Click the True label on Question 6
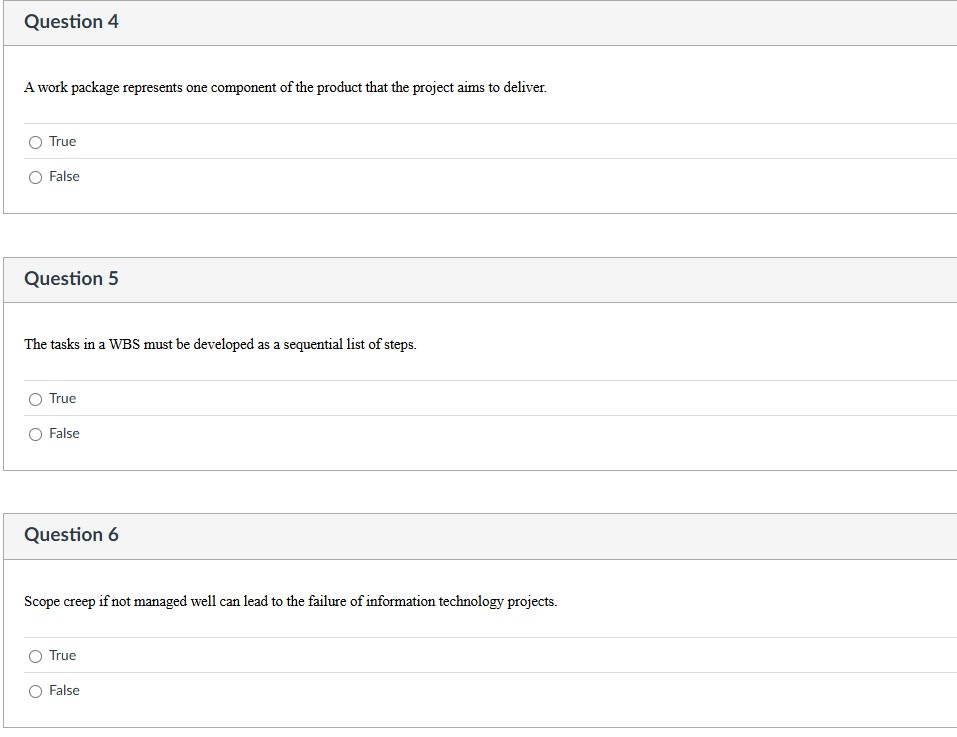957x737 pixels. pyautogui.click(x=63, y=655)
